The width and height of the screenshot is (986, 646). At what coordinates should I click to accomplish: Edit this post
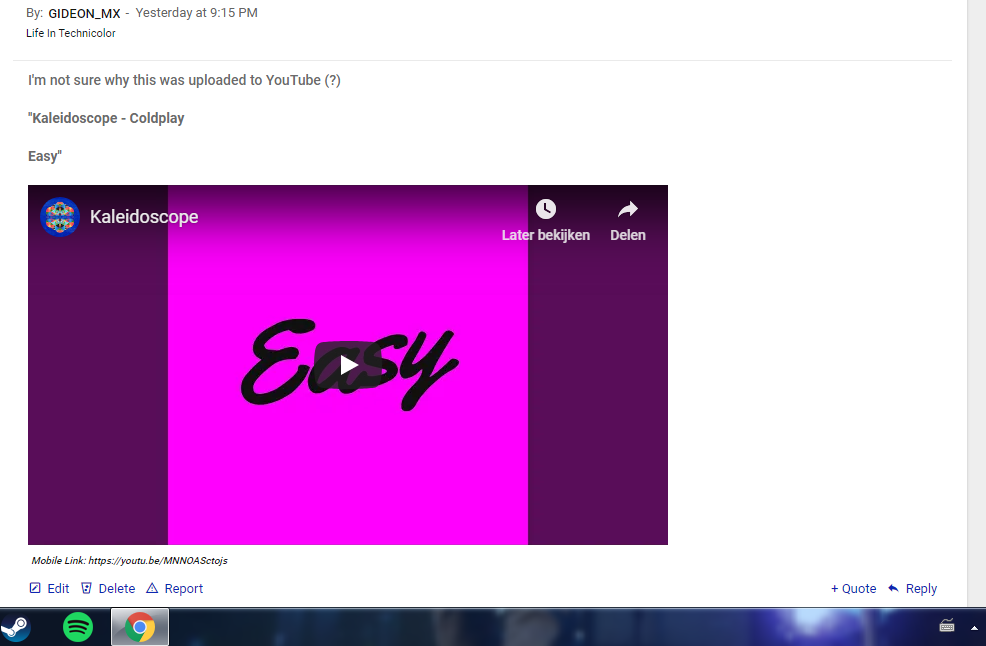[49, 588]
